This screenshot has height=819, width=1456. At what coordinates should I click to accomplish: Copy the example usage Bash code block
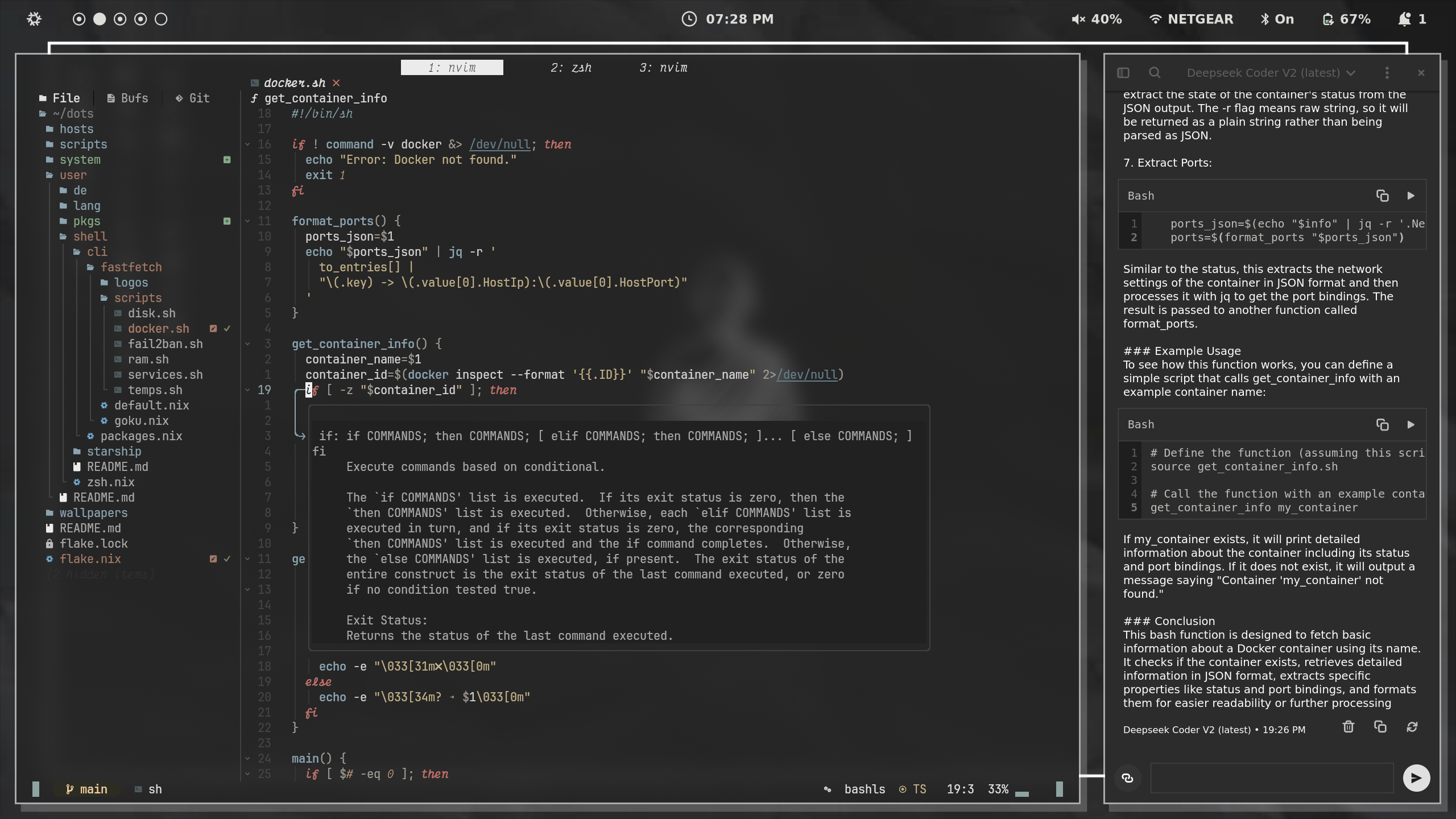tap(1382, 425)
